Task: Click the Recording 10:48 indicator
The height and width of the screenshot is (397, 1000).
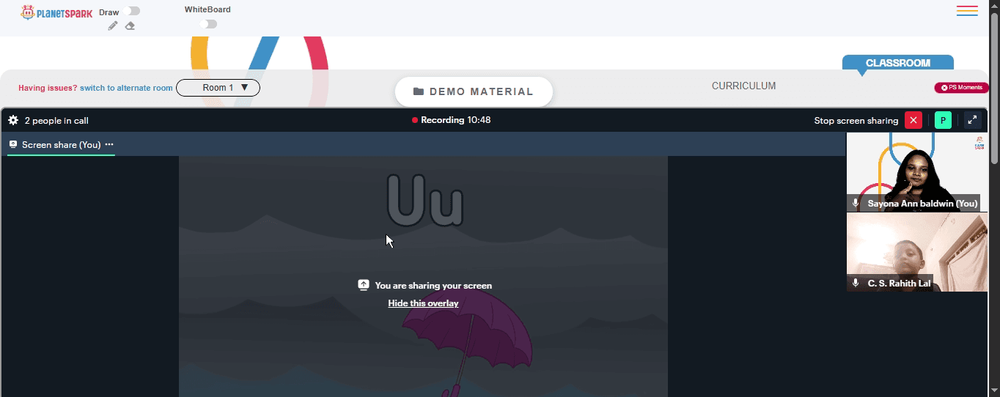Action: (451, 120)
